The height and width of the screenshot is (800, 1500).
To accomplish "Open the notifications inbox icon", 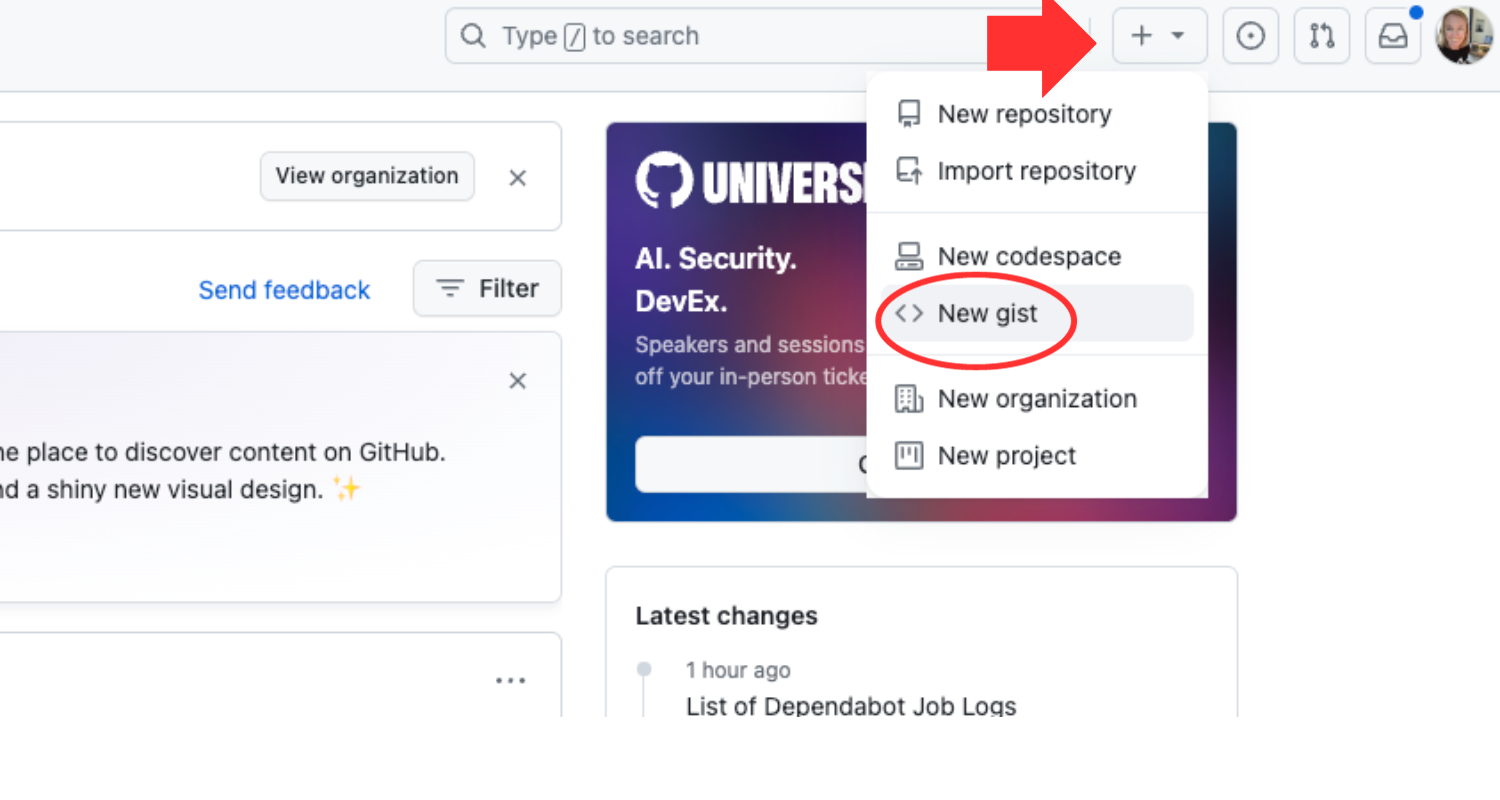I will [x=1393, y=36].
